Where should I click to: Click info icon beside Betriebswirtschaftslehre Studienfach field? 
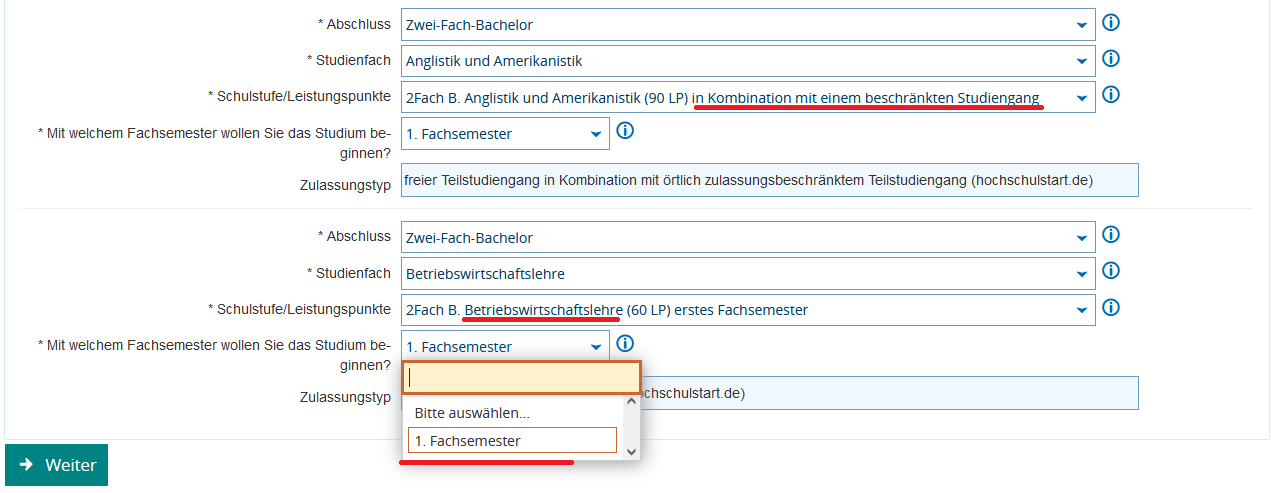click(1110, 271)
